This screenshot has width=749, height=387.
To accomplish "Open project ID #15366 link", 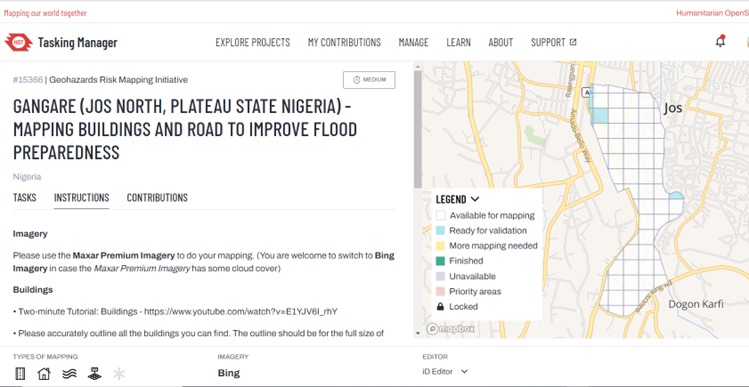I will point(28,80).
